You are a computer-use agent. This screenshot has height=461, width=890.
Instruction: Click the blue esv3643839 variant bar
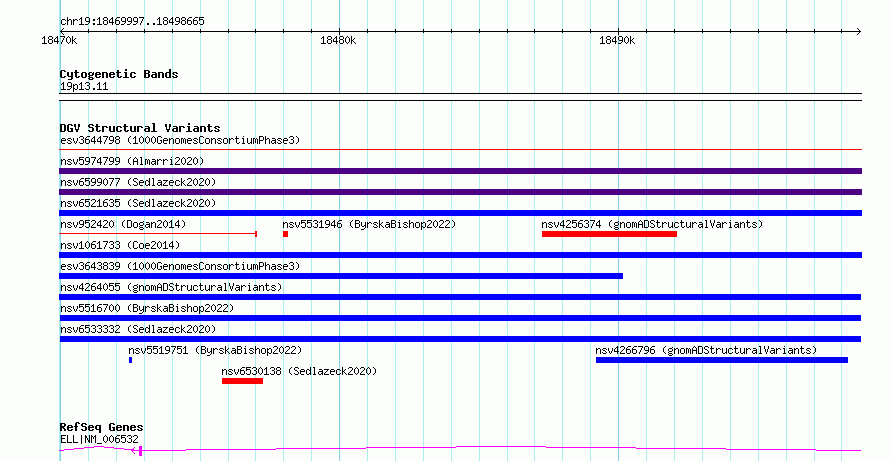coord(341,276)
